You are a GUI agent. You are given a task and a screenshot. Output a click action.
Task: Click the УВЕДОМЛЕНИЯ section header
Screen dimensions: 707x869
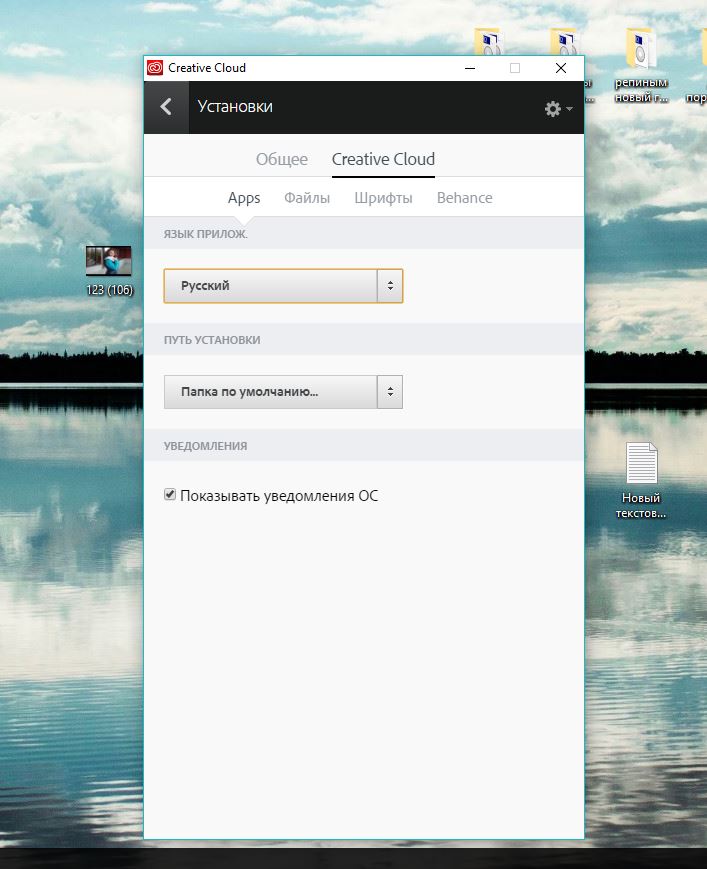click(x=205, y=446)
